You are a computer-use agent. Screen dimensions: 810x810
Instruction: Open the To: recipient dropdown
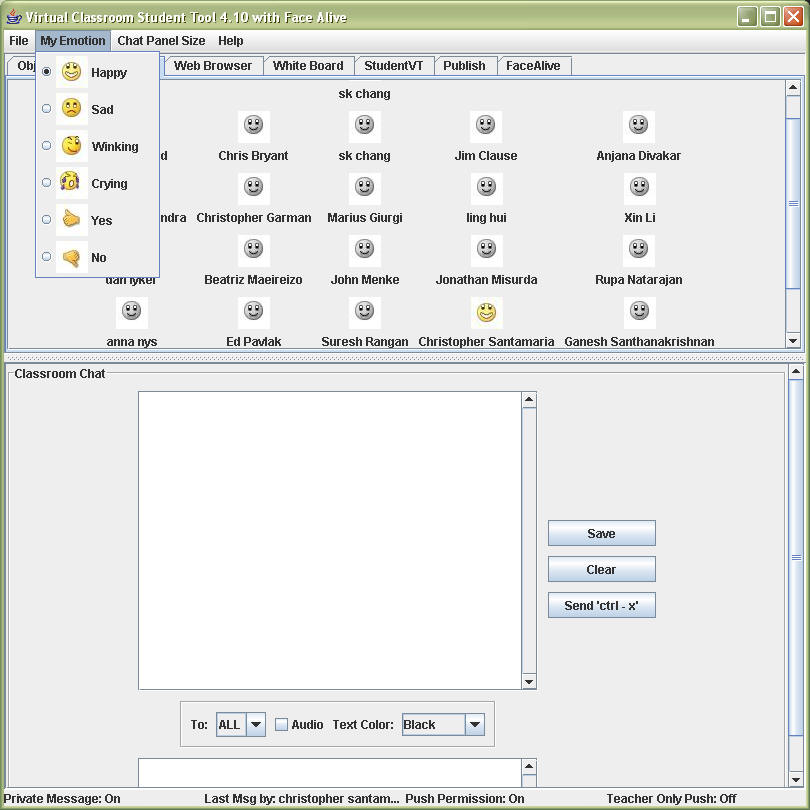pyautogui.click(x=255, y=725)
